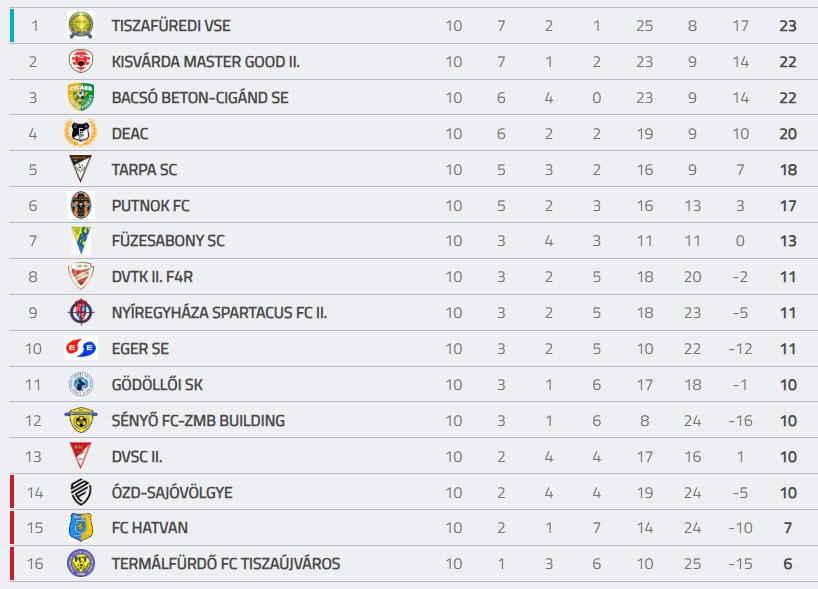Click the Tarpa SC team crest
The width and height of the screenshot is (818, 589).
80,169
